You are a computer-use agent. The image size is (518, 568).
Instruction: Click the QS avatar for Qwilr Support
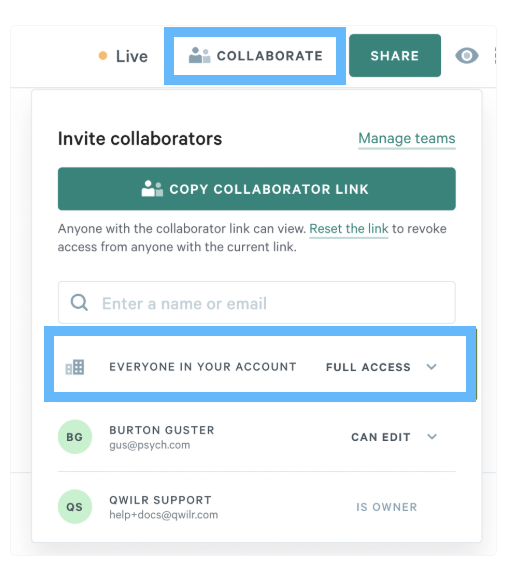tap(75, 506)
